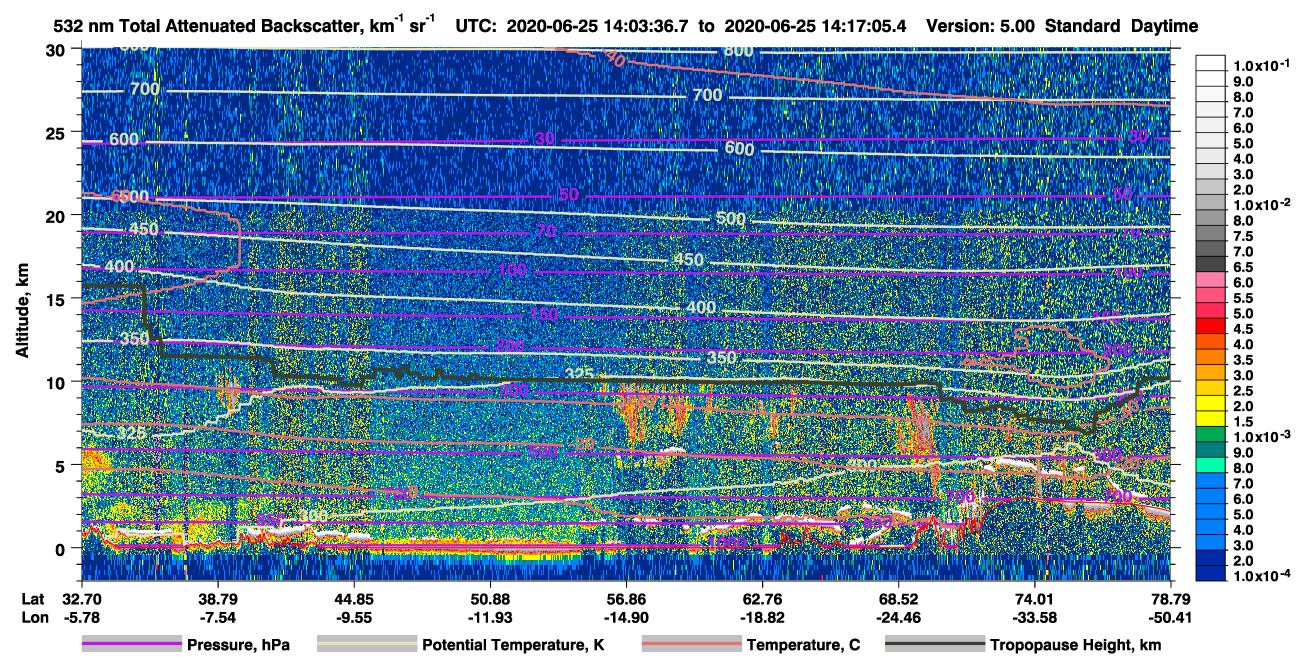Click end time 14:17:05.4 in title
Screen dimensions: 1300x667
[x=866, y=27]
